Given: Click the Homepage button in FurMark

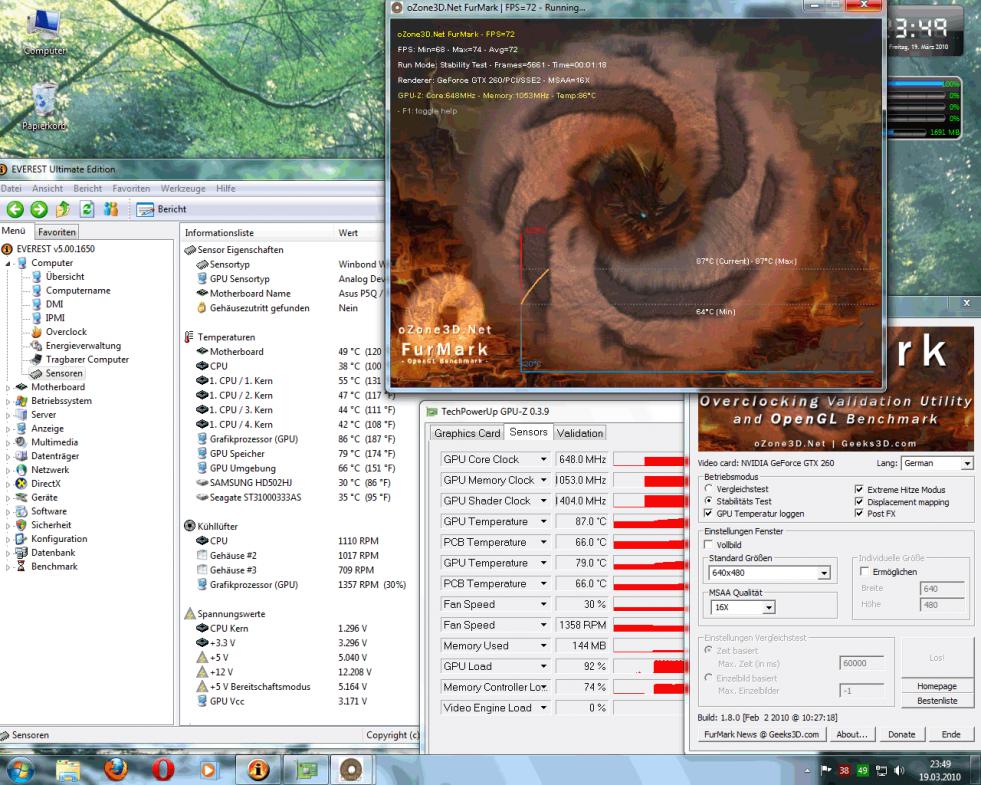Looking at the screenshot, I should click(937, 686).
